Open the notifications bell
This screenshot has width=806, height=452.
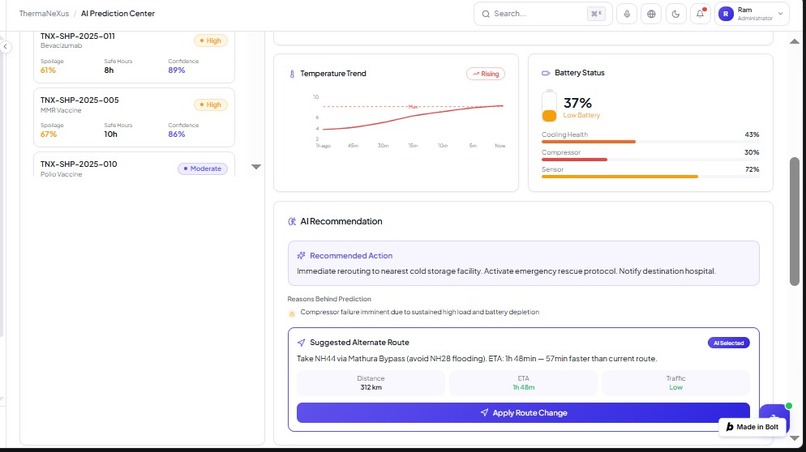(x=700, y=14)
